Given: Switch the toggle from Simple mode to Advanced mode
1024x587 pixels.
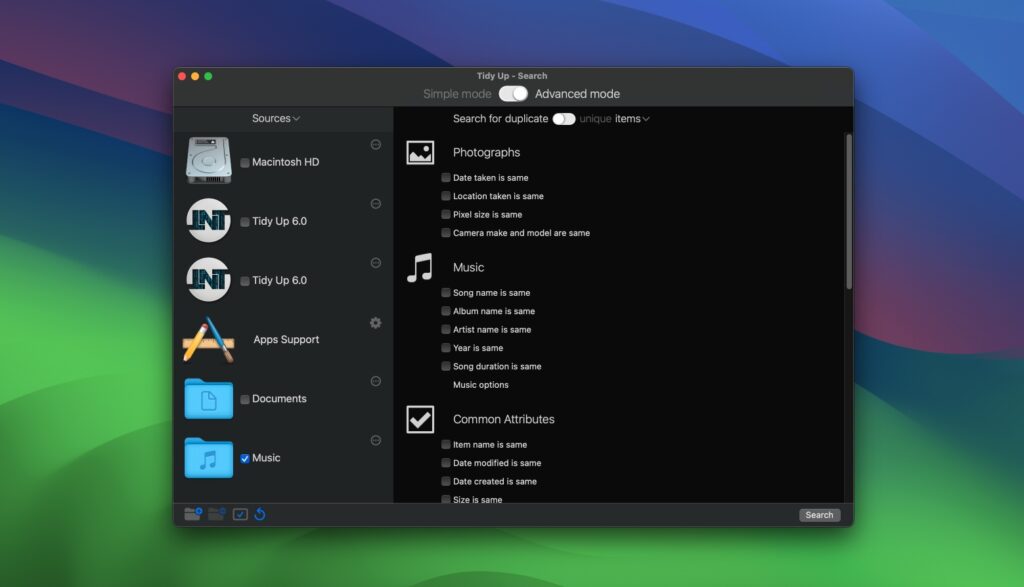Looking at the screenshot, I should pyautogui.click(x=512, y=93).
